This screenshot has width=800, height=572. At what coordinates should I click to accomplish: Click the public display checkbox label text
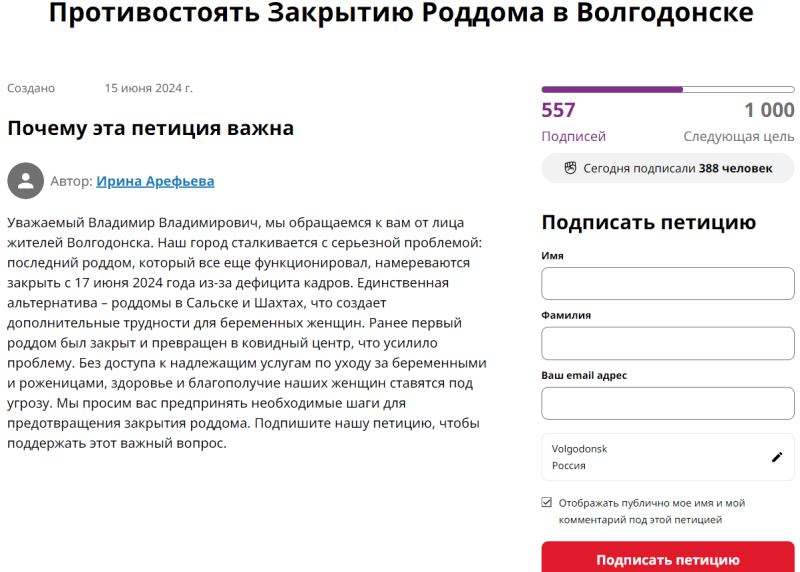coord(652,511)
